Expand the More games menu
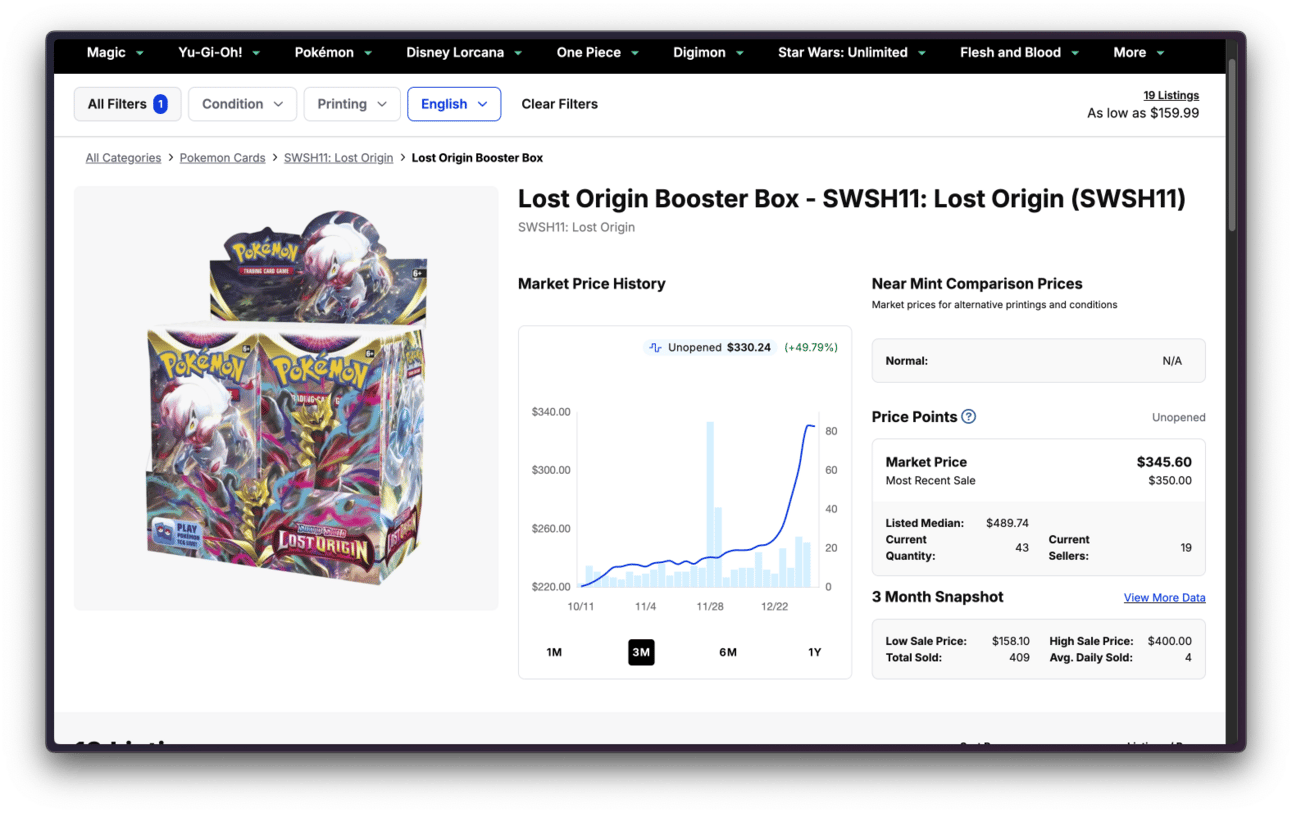The width and height of the screenshot is (1292, 813). 1139,53
